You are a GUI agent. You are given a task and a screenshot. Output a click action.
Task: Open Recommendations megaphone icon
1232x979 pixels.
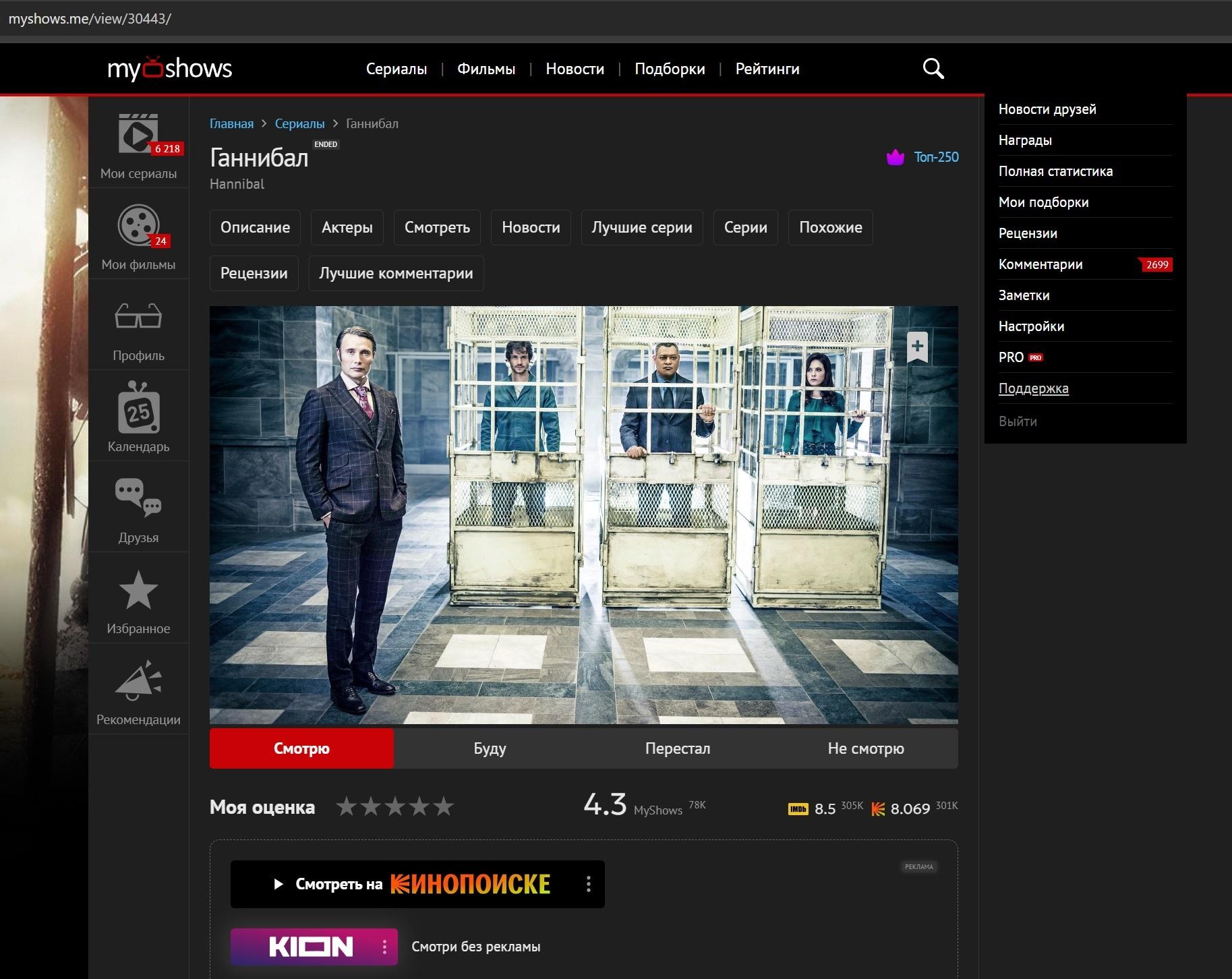click(x=138, y=680)
